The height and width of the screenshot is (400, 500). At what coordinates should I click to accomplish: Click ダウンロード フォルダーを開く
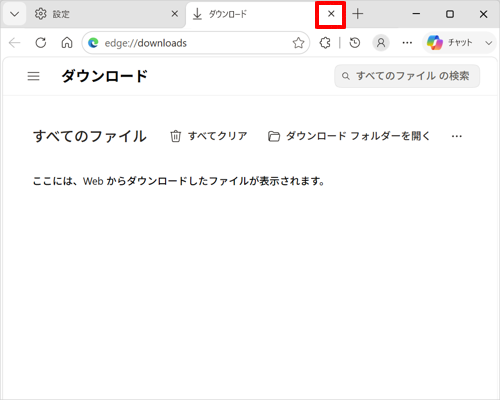(349, 136)
